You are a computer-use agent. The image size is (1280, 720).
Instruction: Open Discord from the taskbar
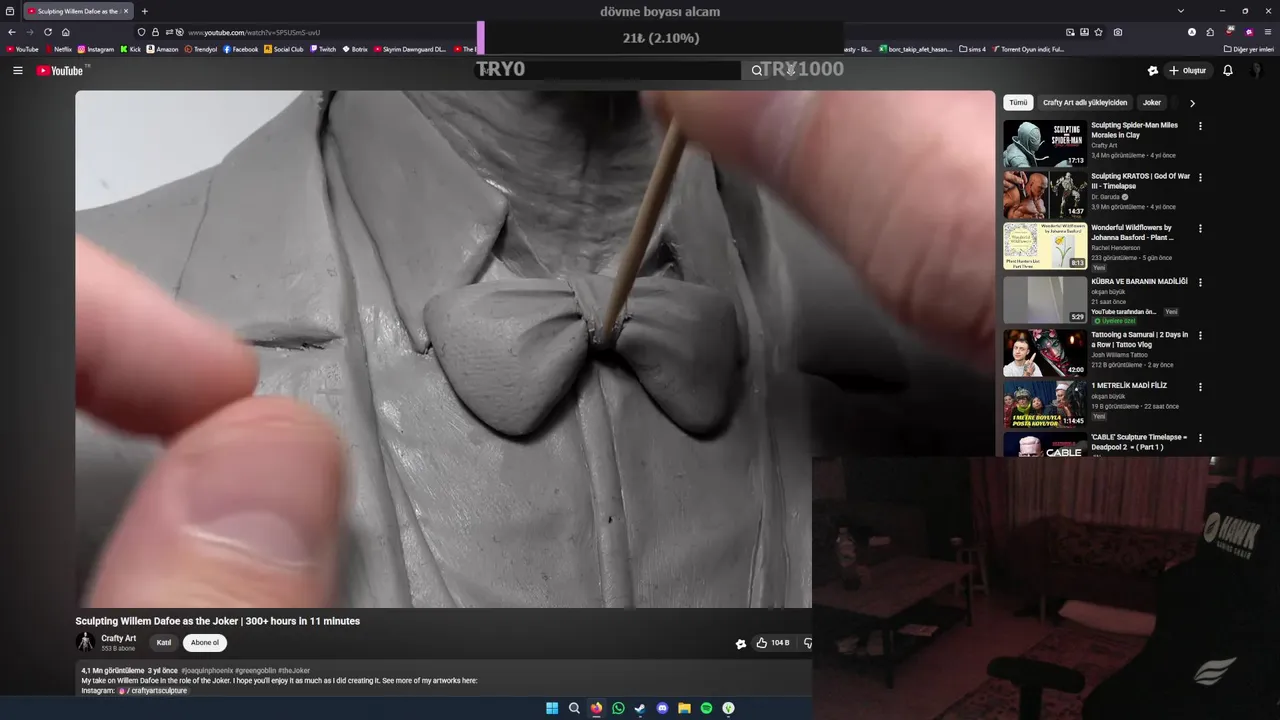[662, 708]
